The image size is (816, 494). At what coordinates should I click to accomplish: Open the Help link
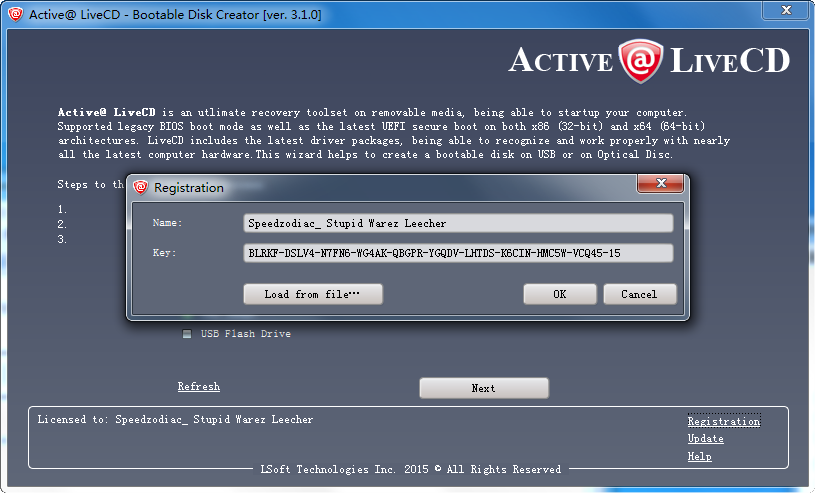pyautogui.click(x=699, y=456)
